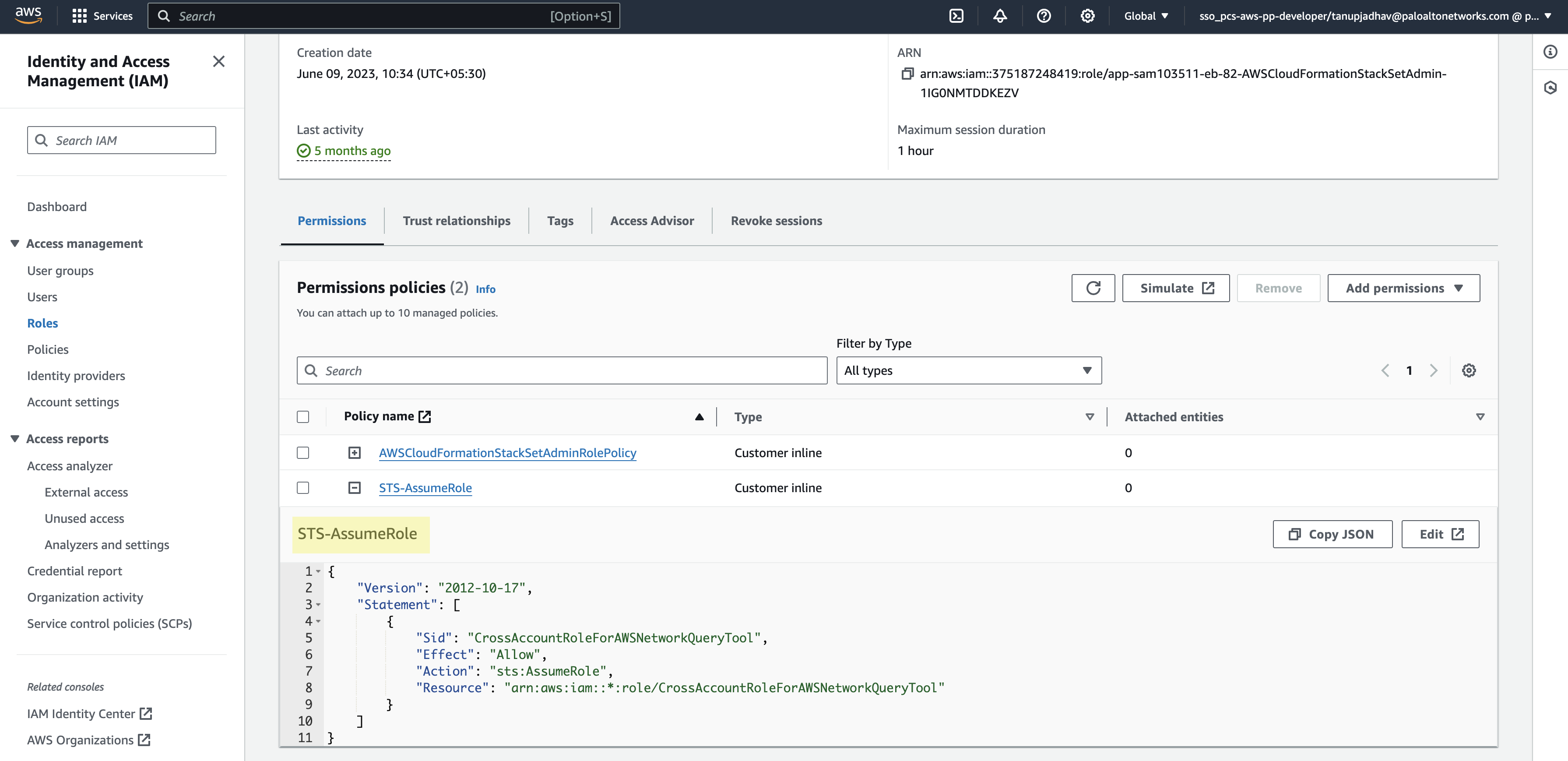
Task: Click the Simulate button
Action: [x=1175, y=288]
